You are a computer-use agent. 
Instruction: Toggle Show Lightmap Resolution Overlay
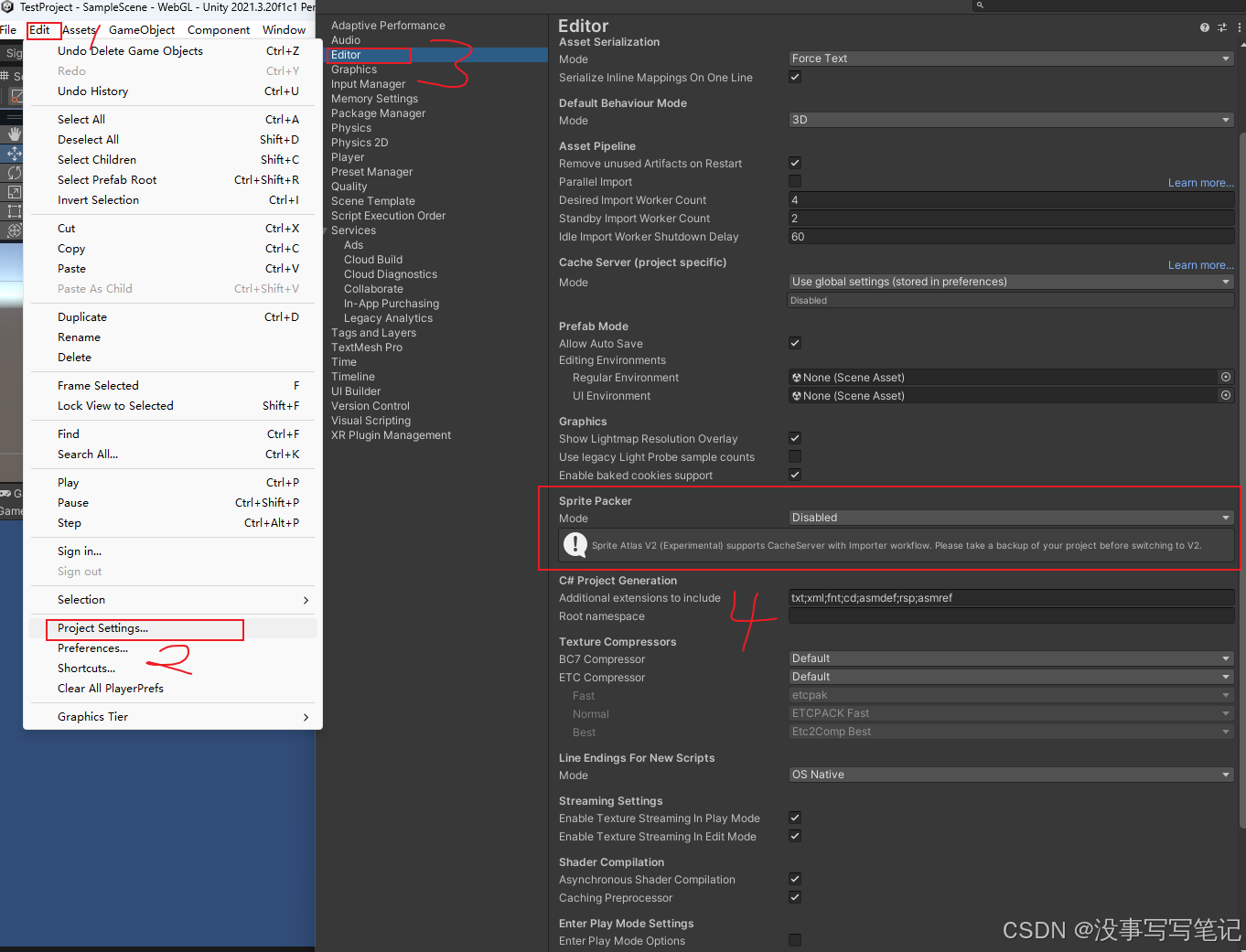click(x=795, y=438)
